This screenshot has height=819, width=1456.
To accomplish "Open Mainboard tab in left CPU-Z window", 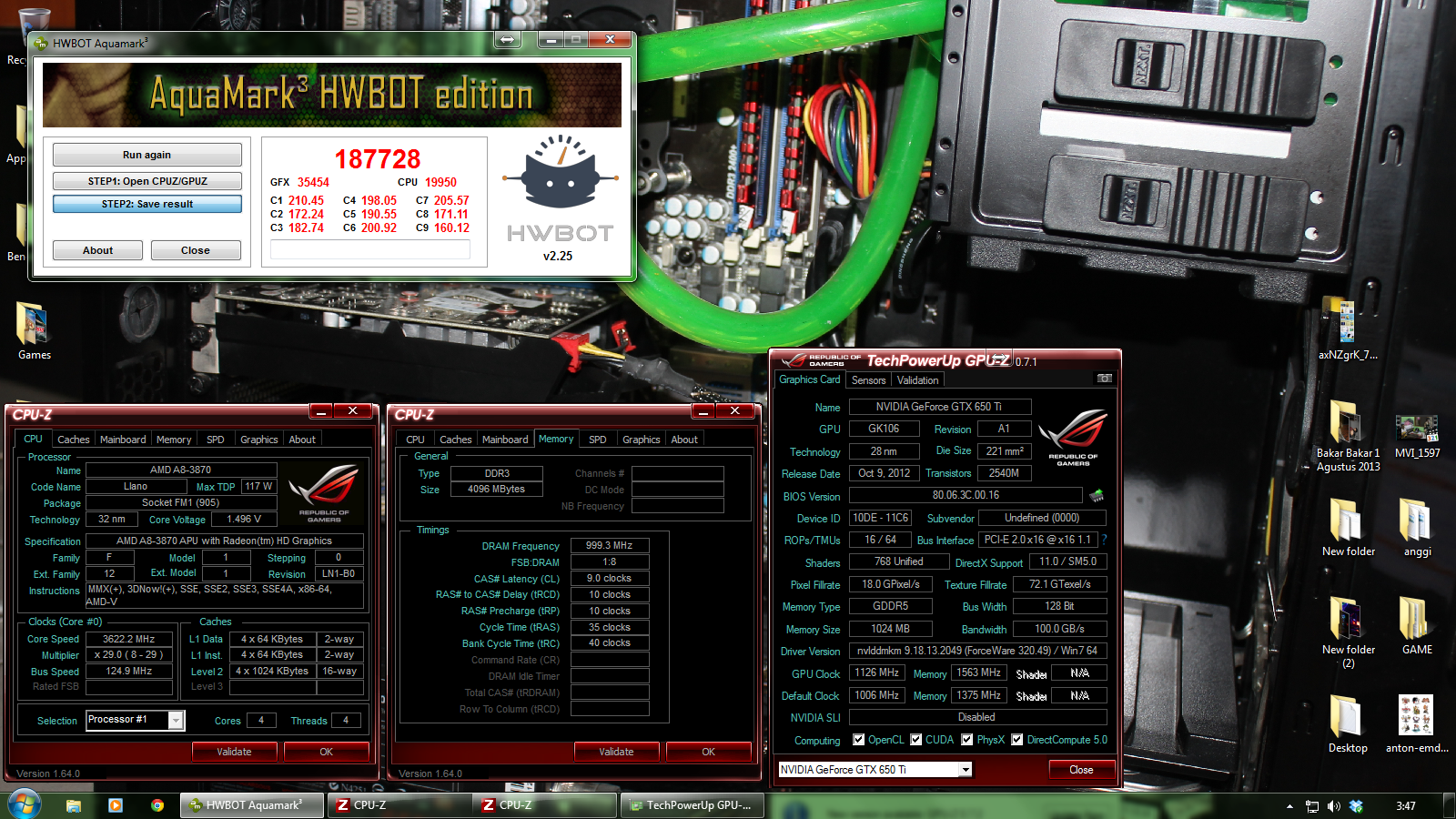I will tap(123, 440).
